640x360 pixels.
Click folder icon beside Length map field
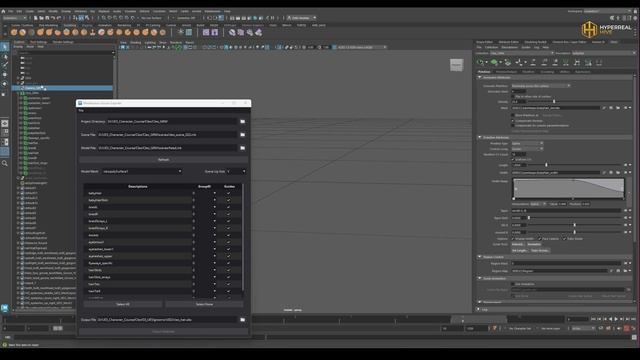click(618, 172)
